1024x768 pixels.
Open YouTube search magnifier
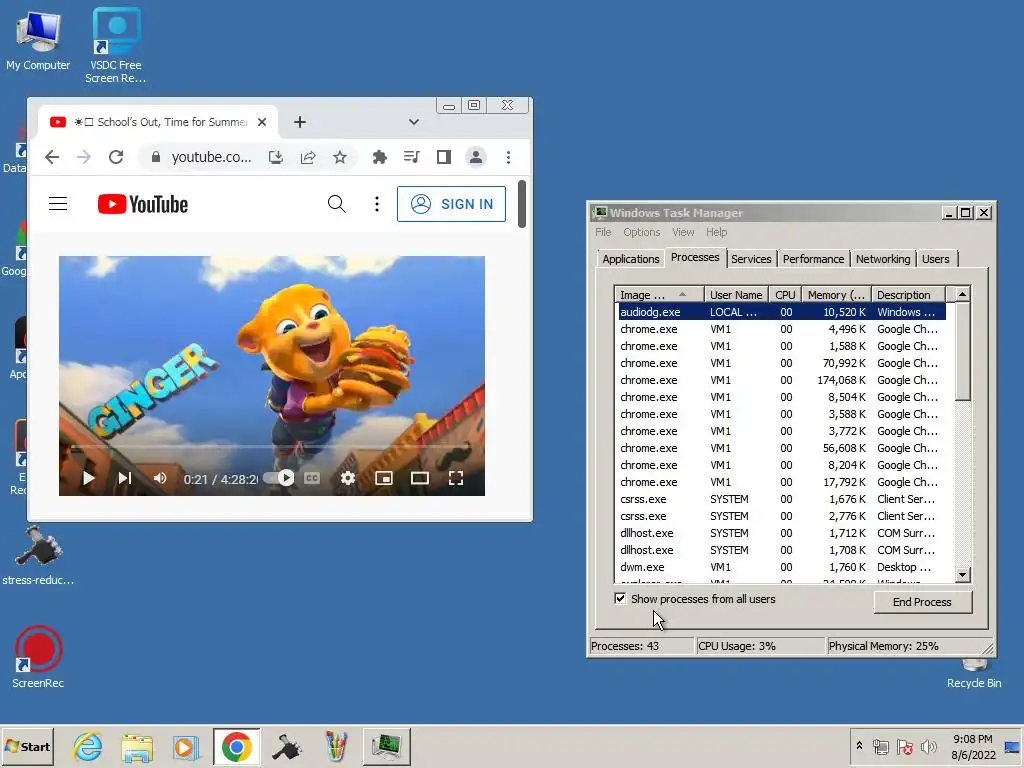336,204
